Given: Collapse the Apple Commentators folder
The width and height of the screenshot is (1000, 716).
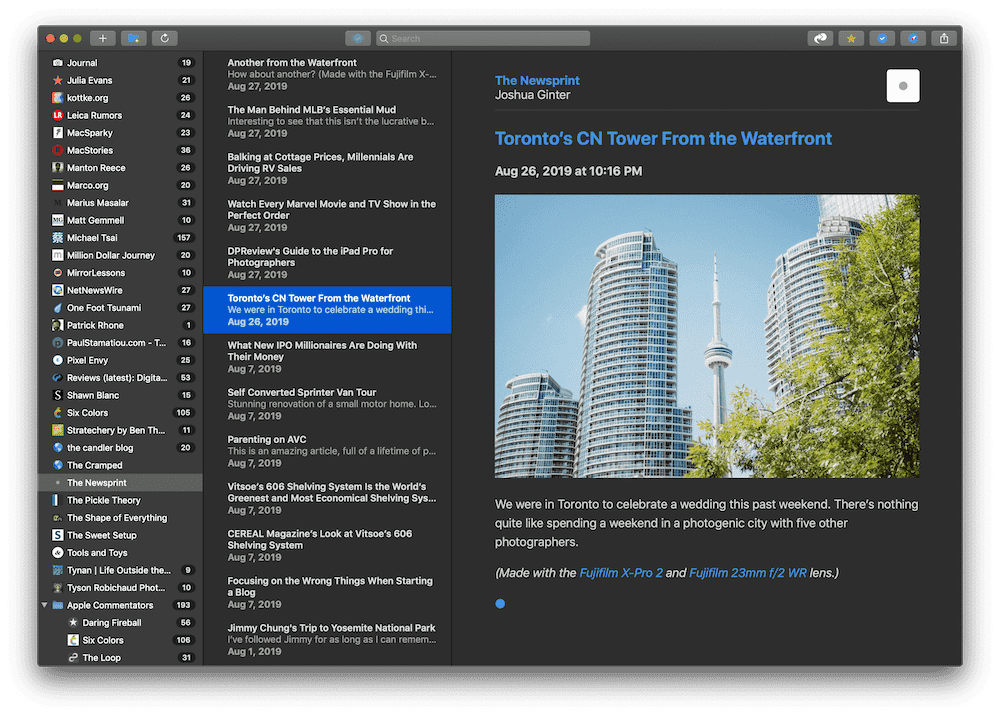Looking at the screenshot, I should (x=44, y=605).
